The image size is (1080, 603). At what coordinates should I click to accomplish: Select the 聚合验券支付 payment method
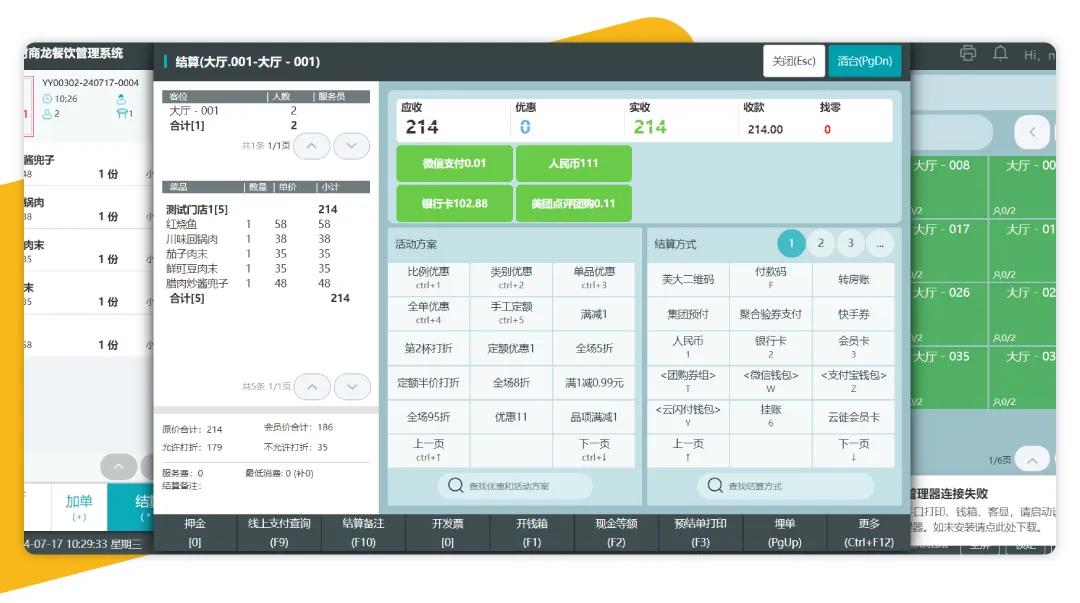pyautogui.click(x=771, y=314)
